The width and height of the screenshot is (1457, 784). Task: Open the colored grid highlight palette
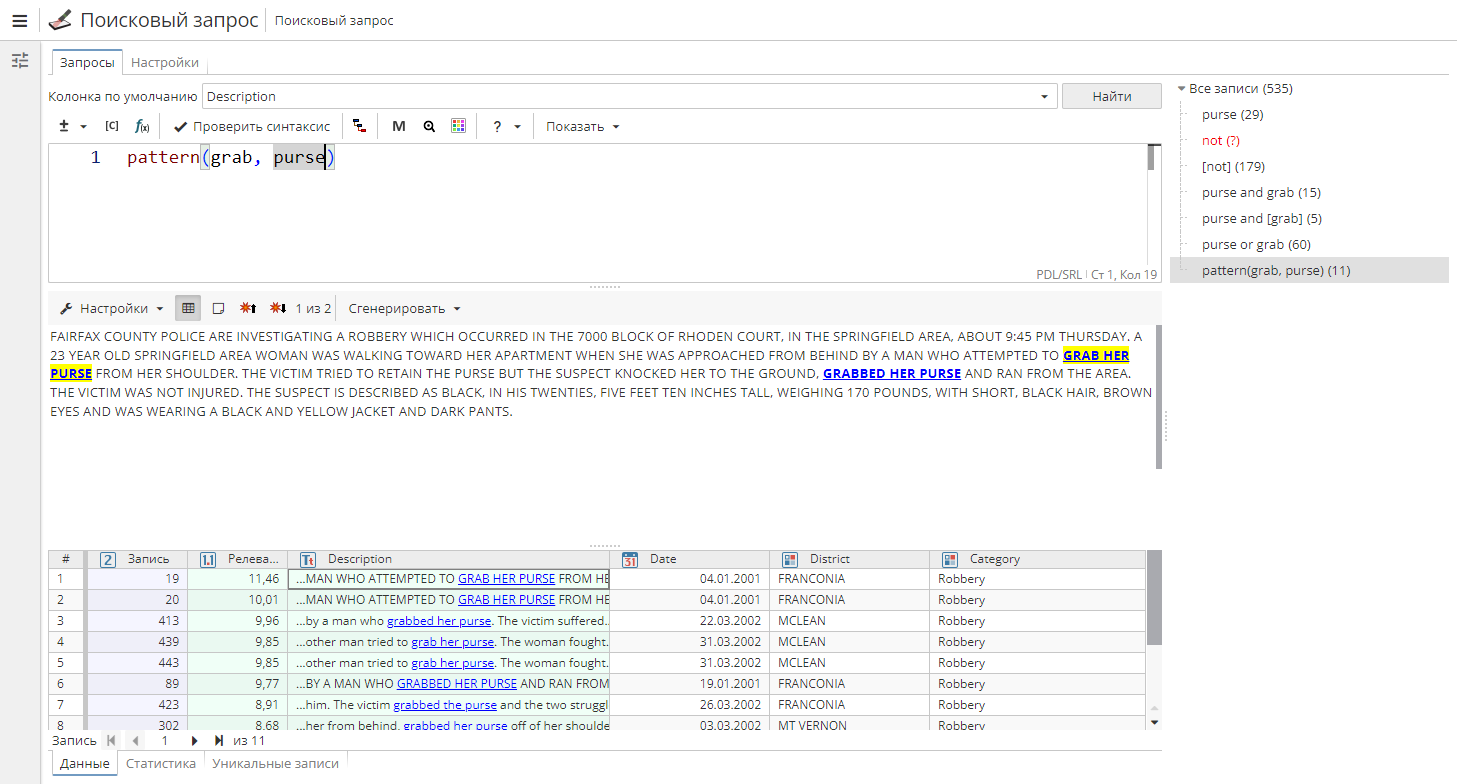459,127
